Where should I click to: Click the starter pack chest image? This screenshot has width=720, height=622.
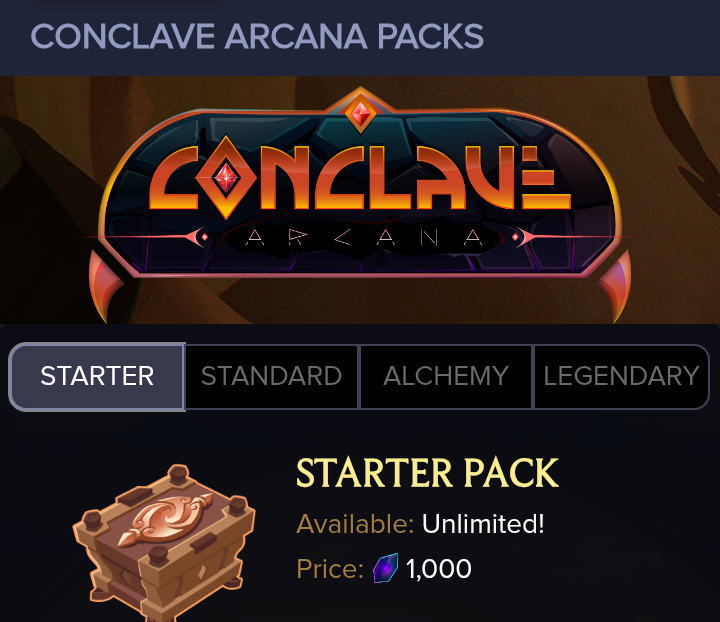(x=164, y=542)
